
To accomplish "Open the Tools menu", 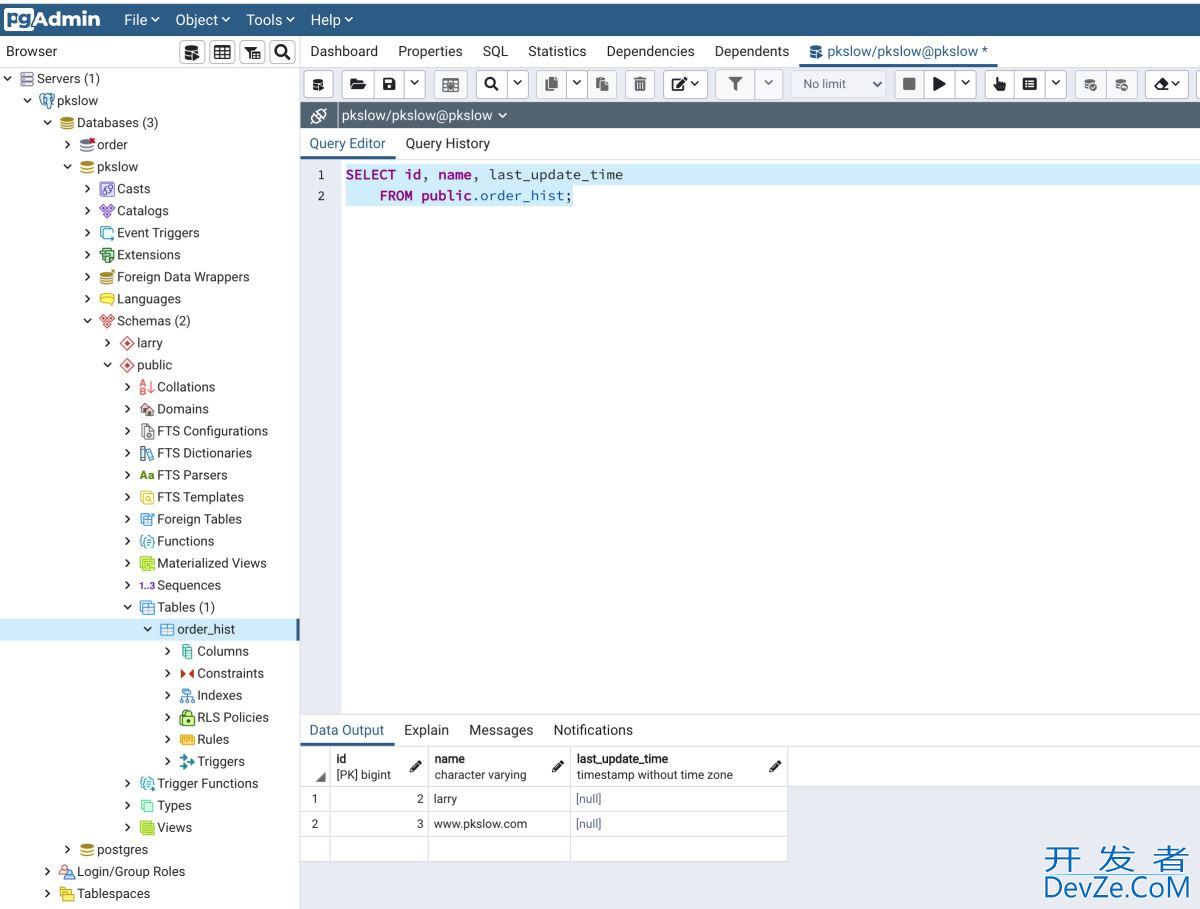I will coord(270,20).
